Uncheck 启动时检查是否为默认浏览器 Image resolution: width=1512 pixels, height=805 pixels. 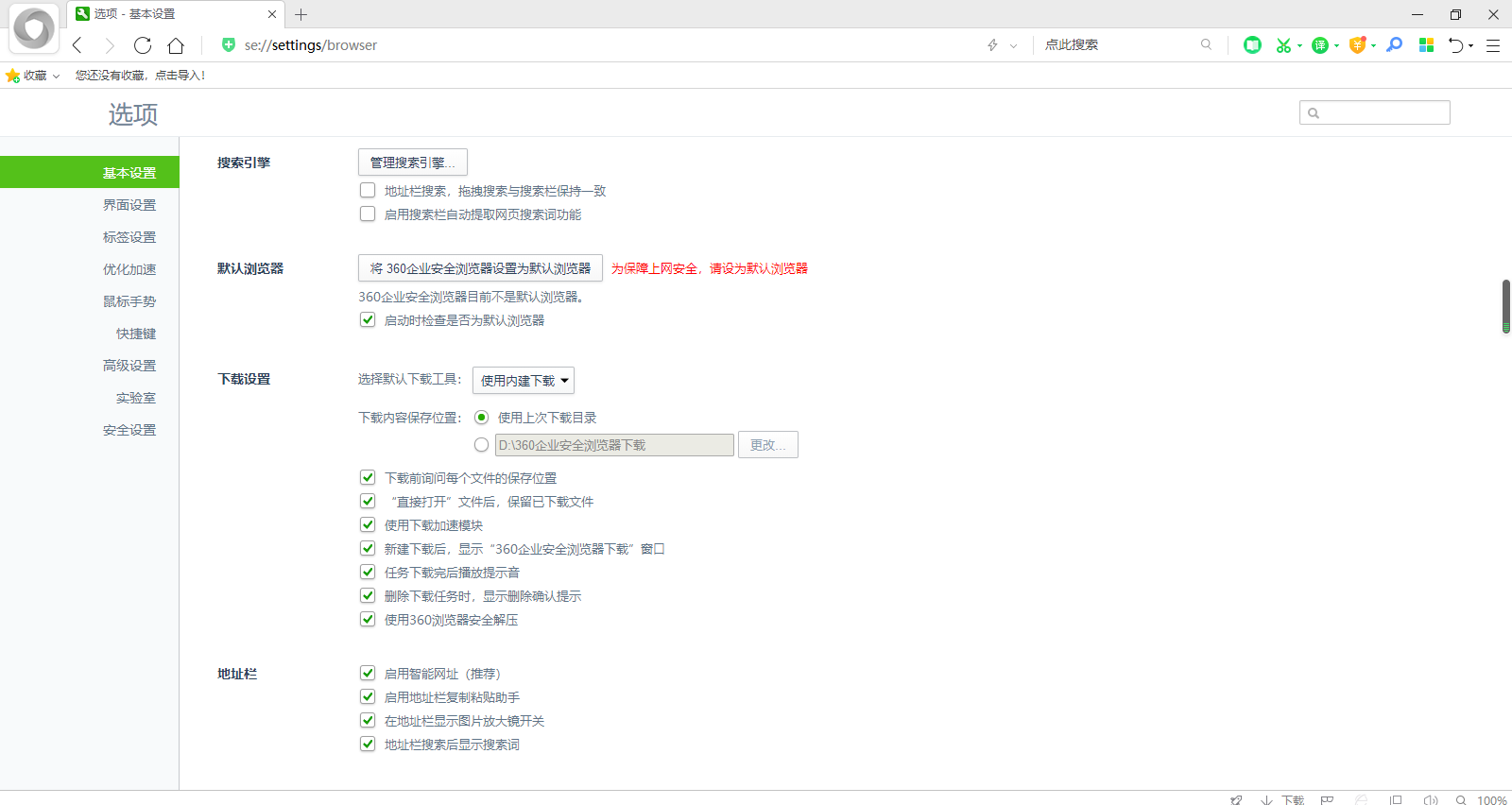coord(368,319)
